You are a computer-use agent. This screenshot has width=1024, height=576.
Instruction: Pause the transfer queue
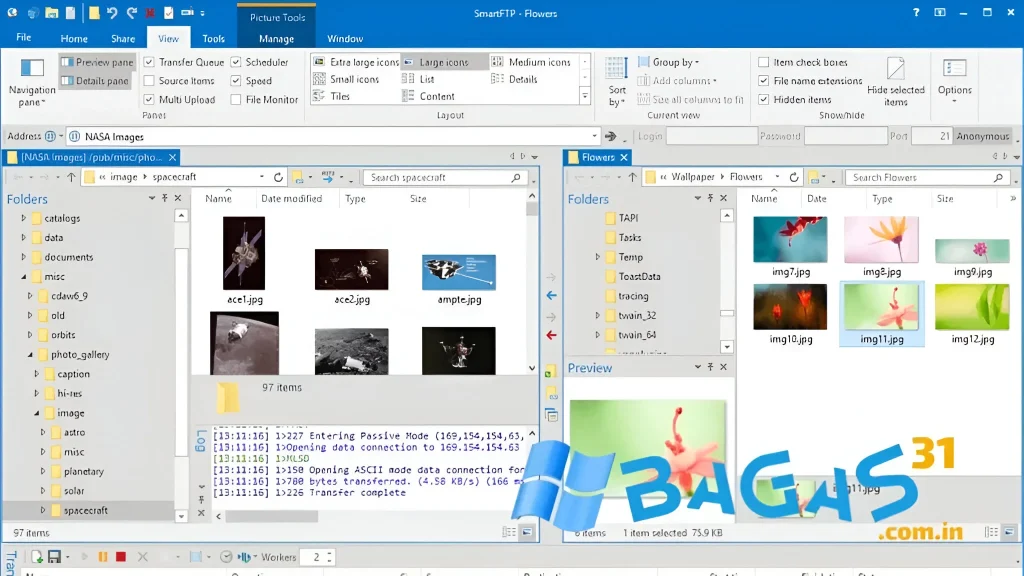coord(103,557)
